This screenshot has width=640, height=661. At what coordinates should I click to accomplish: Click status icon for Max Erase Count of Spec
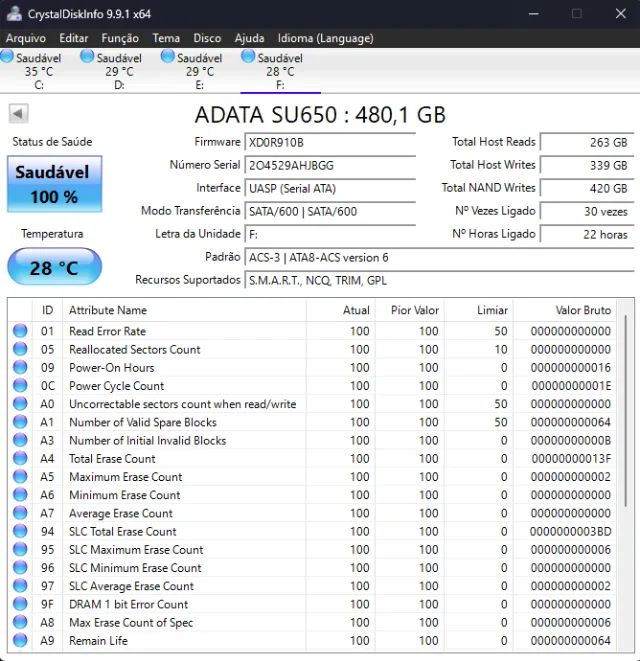20,622
